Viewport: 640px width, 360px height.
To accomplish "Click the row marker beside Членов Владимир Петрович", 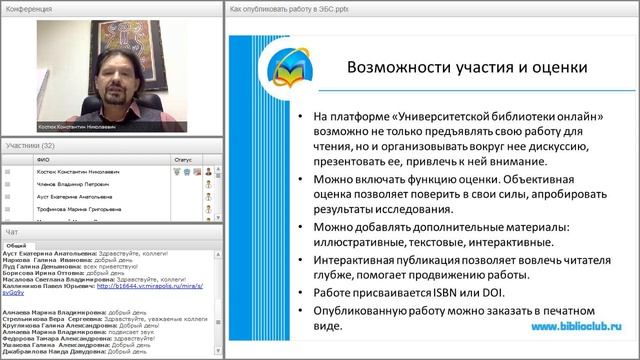I will (7, 184).
